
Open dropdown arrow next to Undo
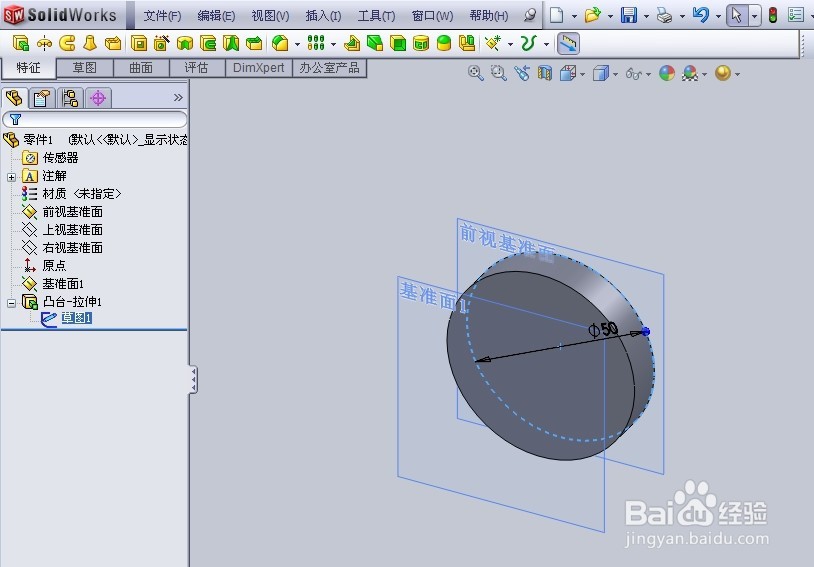(718, 16)
